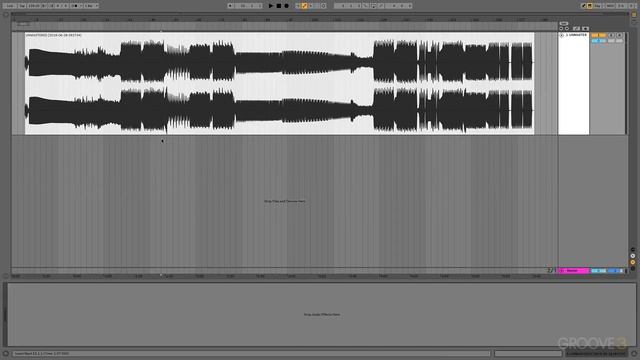Toggle the Loop switch in control bar
The height and width of the screenshot is (360, 640).
[x=373, y=6]
